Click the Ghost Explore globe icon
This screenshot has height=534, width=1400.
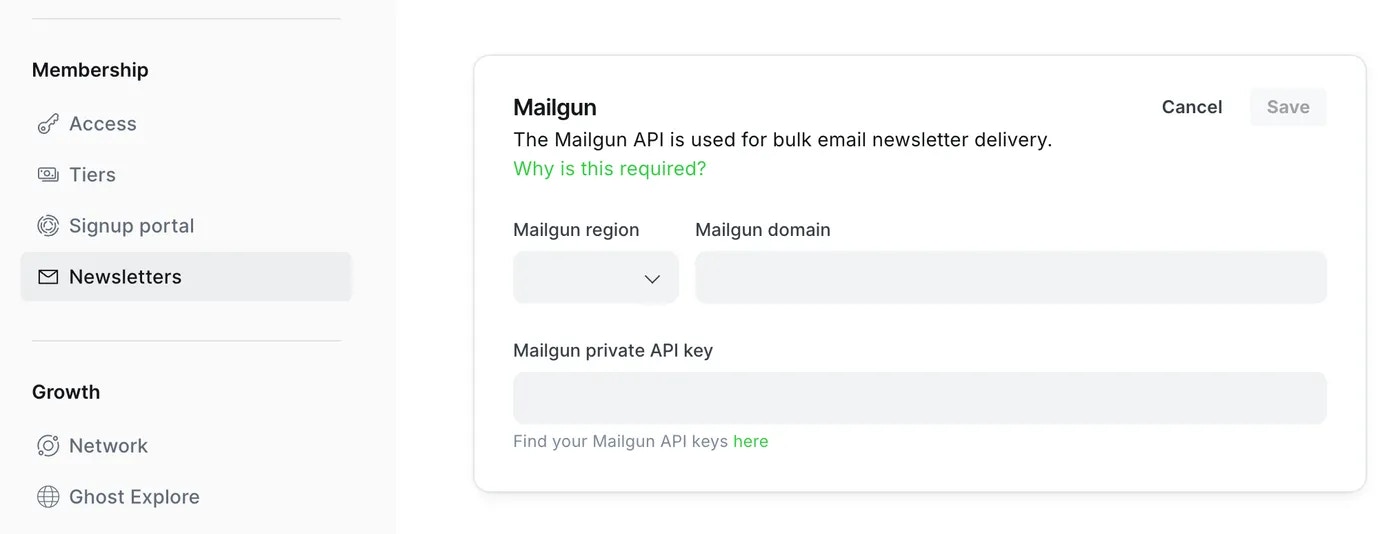coord(48,497)
